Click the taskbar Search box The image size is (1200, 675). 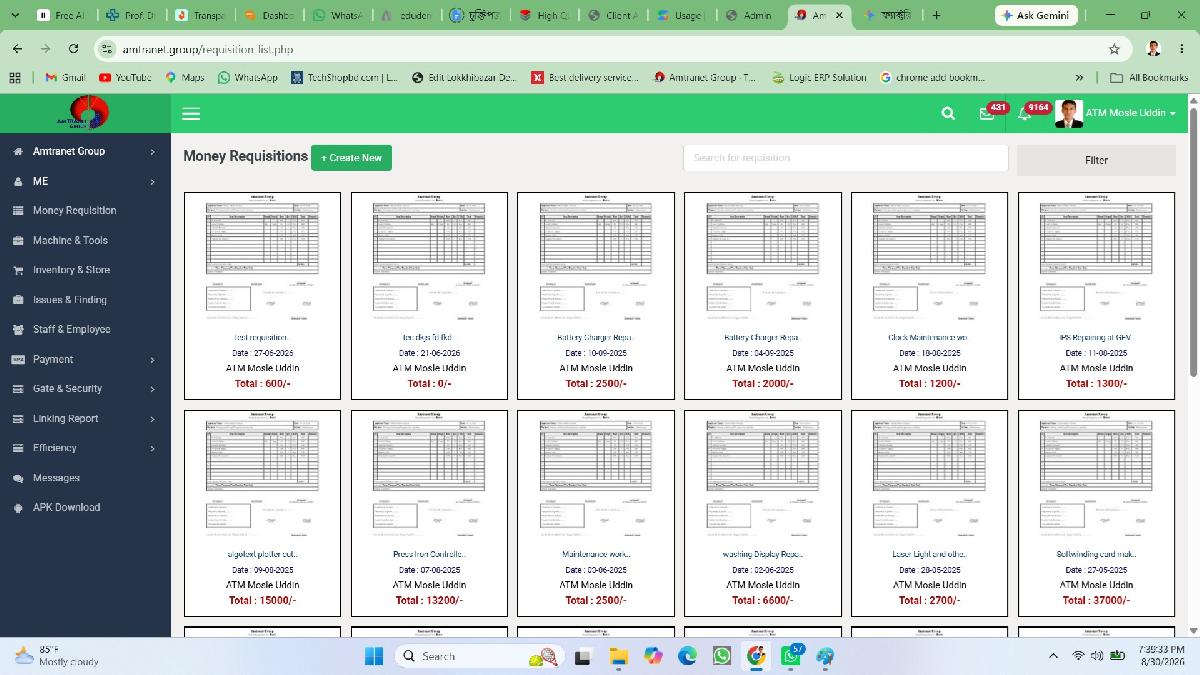pyautogui.click(x=480, y=656)
